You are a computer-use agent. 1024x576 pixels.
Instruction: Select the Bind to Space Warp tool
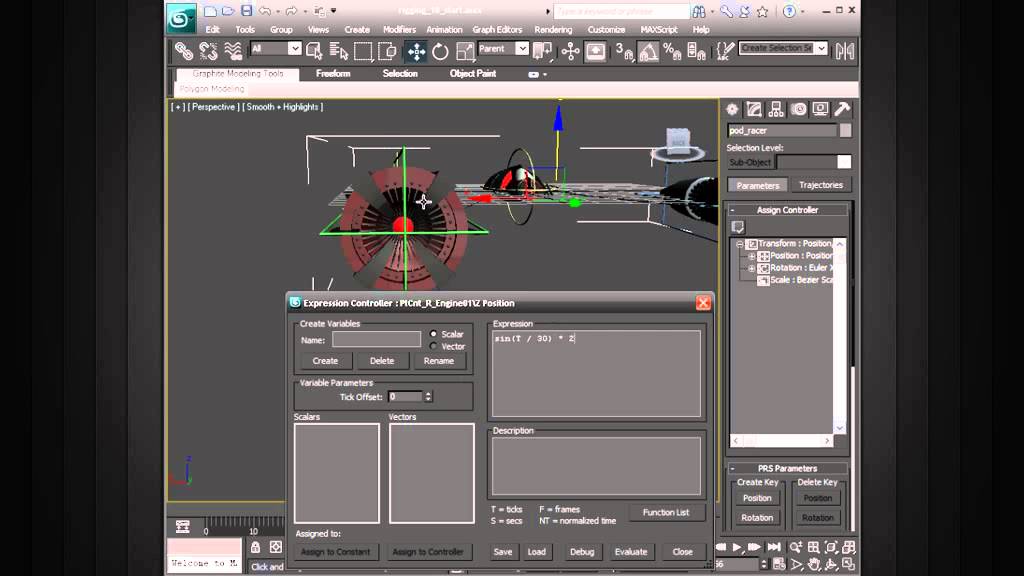tap(233, 50)
